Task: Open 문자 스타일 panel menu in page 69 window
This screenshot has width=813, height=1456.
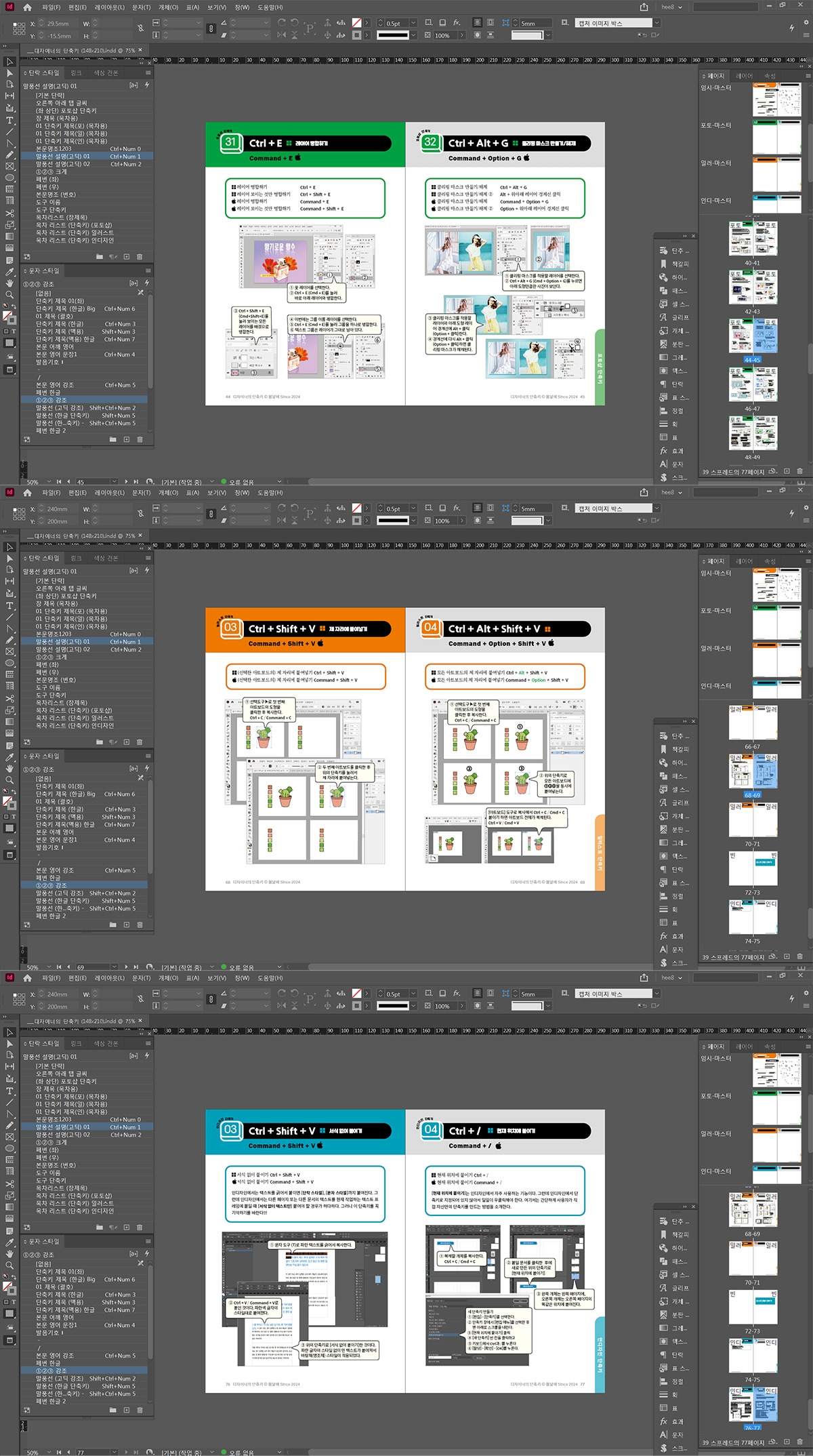Action: [x=148, y=756]
